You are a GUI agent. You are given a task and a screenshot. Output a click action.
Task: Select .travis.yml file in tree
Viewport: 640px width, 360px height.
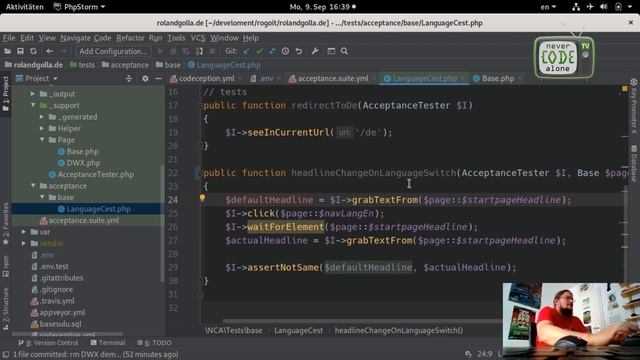tap(53, 301)
